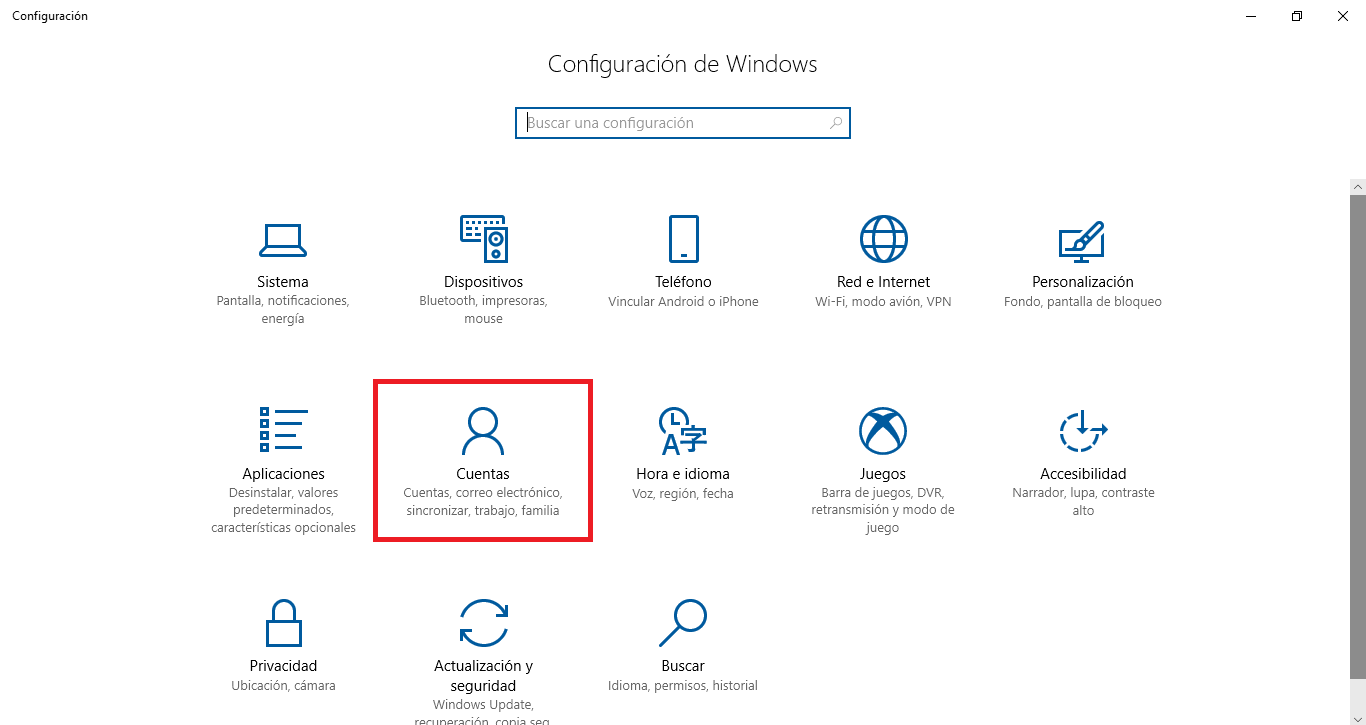Click the Cuentas title
Image resolution: width=1366 pixels, height=725 pixels.
point(483,474)
